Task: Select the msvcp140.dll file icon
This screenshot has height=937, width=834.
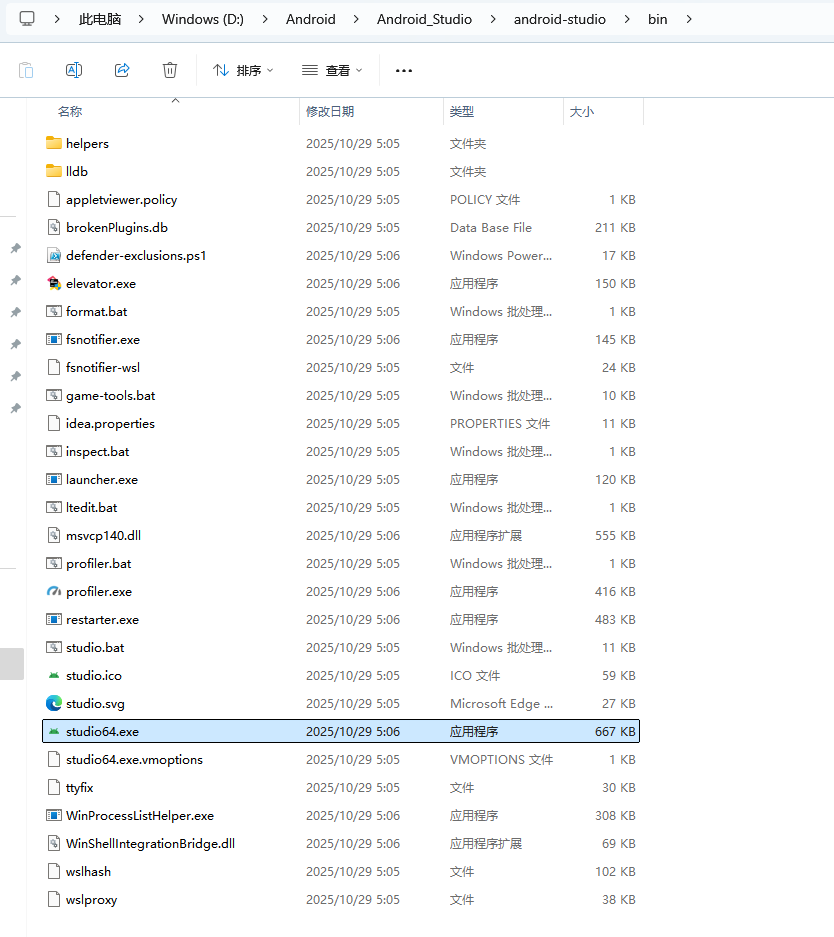Action: click(54, 535)
